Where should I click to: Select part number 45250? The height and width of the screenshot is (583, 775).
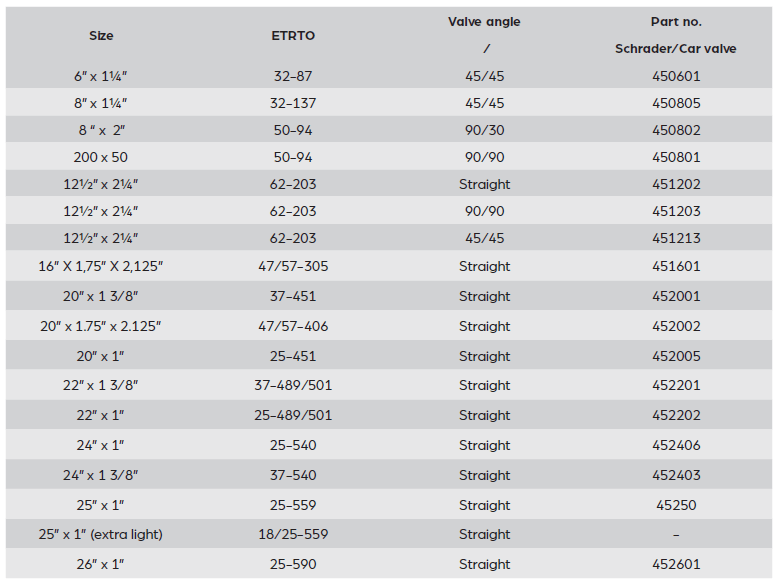pos(676,505)
